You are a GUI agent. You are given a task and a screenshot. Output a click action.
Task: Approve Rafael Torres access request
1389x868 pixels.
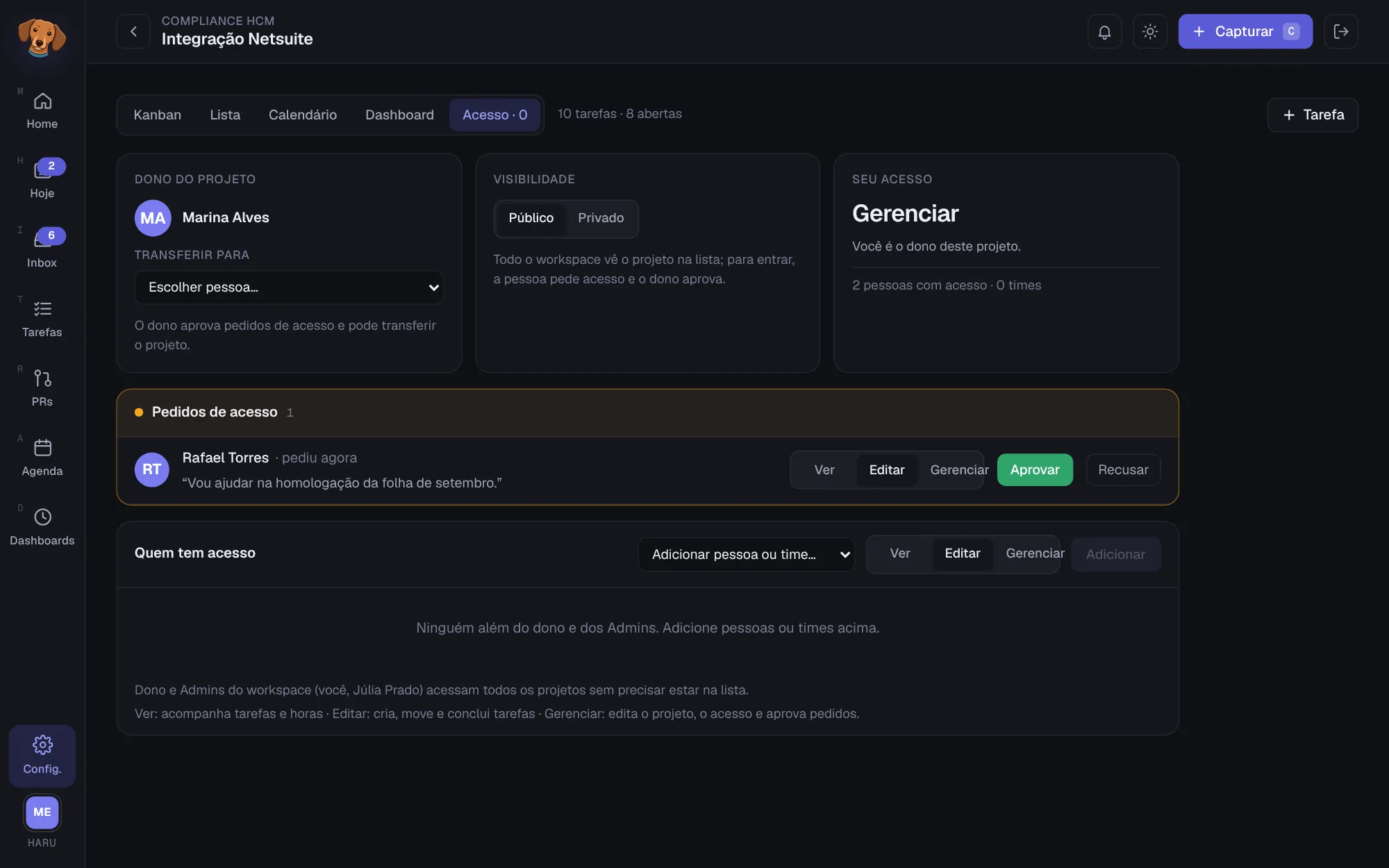[x=1035, y=470]
